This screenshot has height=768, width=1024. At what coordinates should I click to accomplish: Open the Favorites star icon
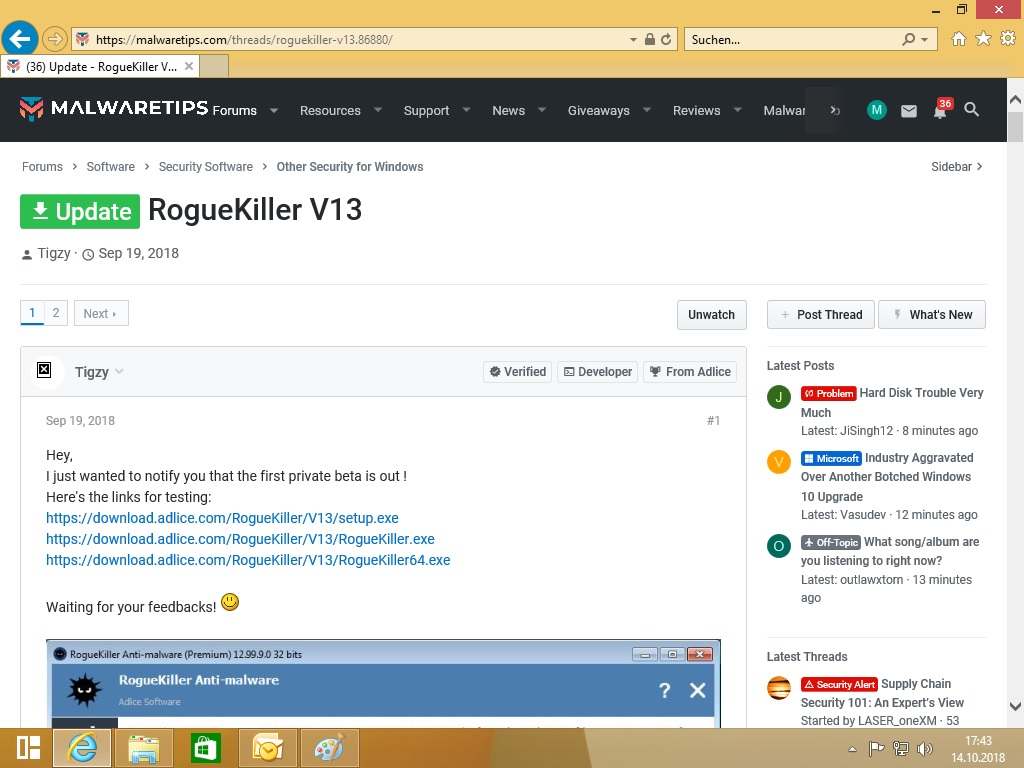[x=984, y=39]
